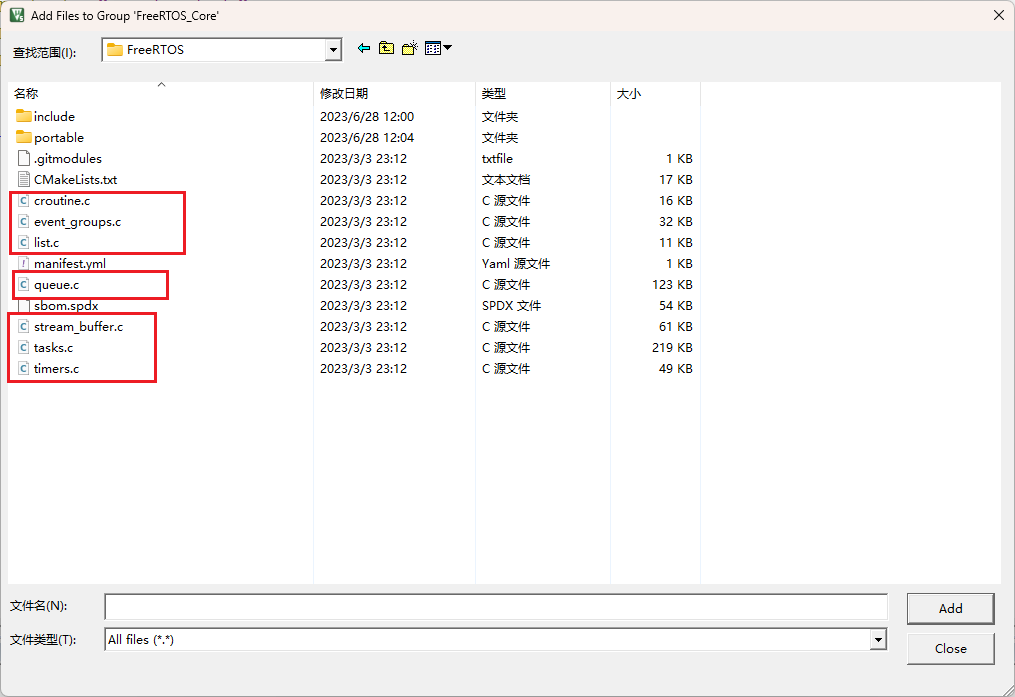
Task: Click the 32 KB size of event_groups.c
Action: (676, 221)
